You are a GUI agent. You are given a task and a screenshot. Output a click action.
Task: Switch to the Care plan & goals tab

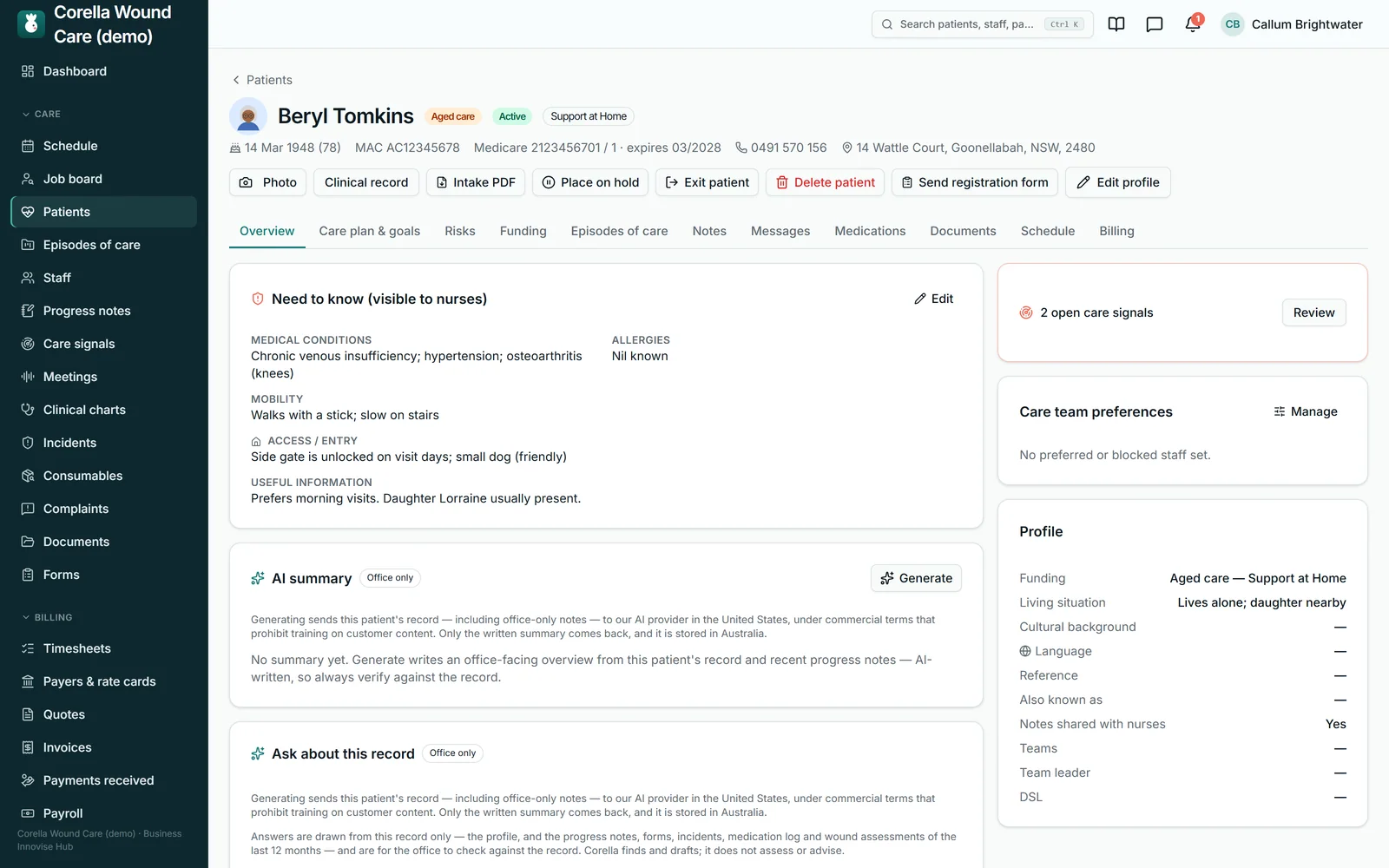click(x=370, y=231)
